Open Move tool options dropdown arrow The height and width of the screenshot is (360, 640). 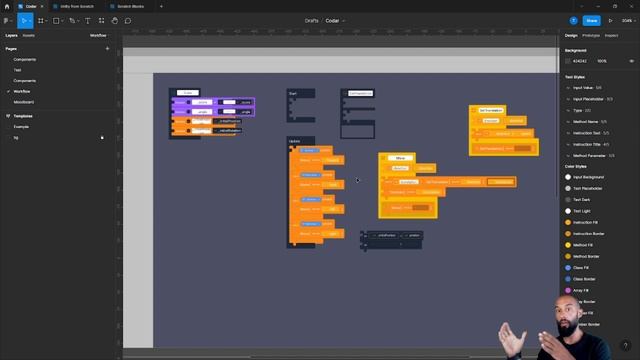30,21
